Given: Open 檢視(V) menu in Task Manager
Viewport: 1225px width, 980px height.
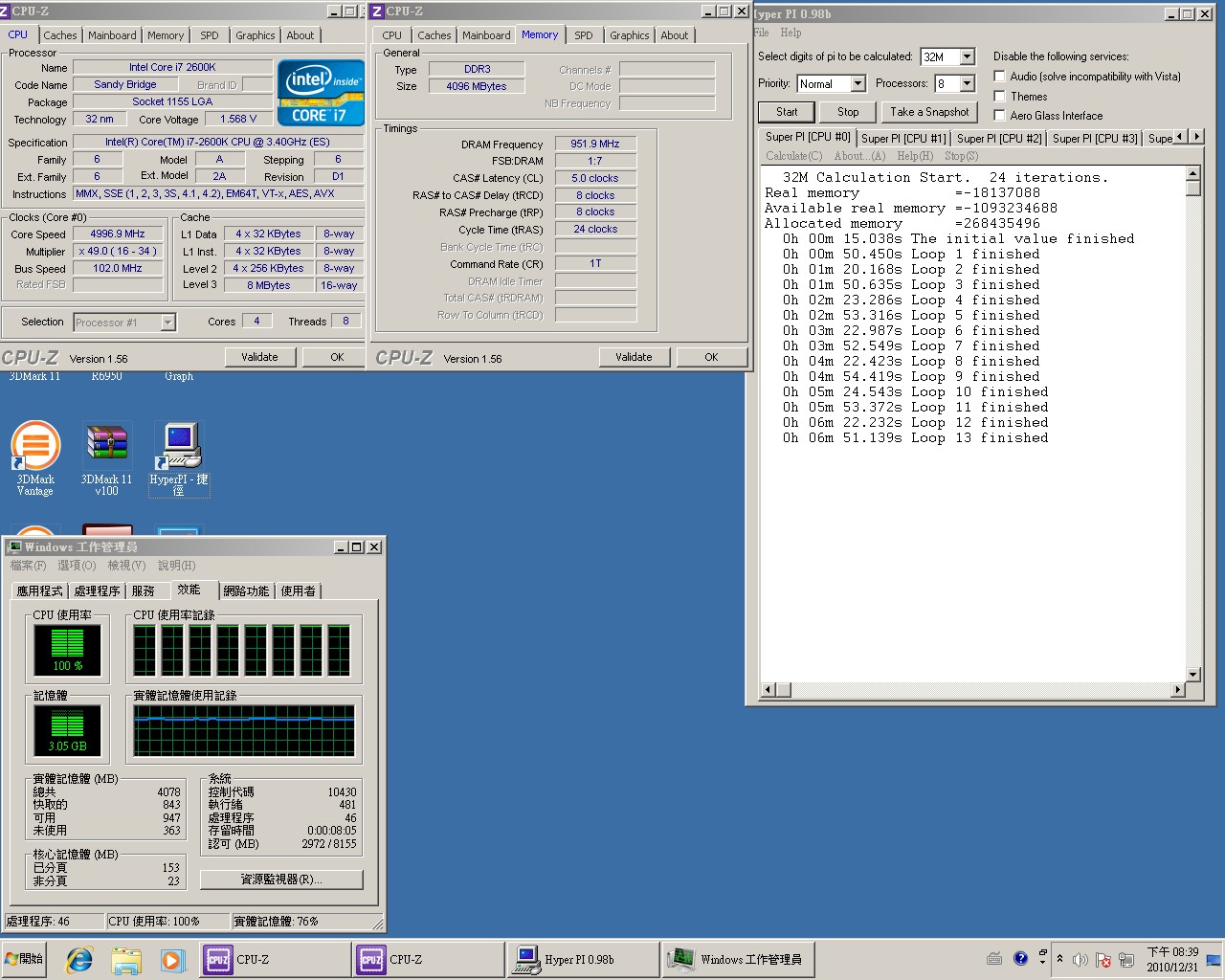Looking at the screenshot, I should [x=126, y=566].
